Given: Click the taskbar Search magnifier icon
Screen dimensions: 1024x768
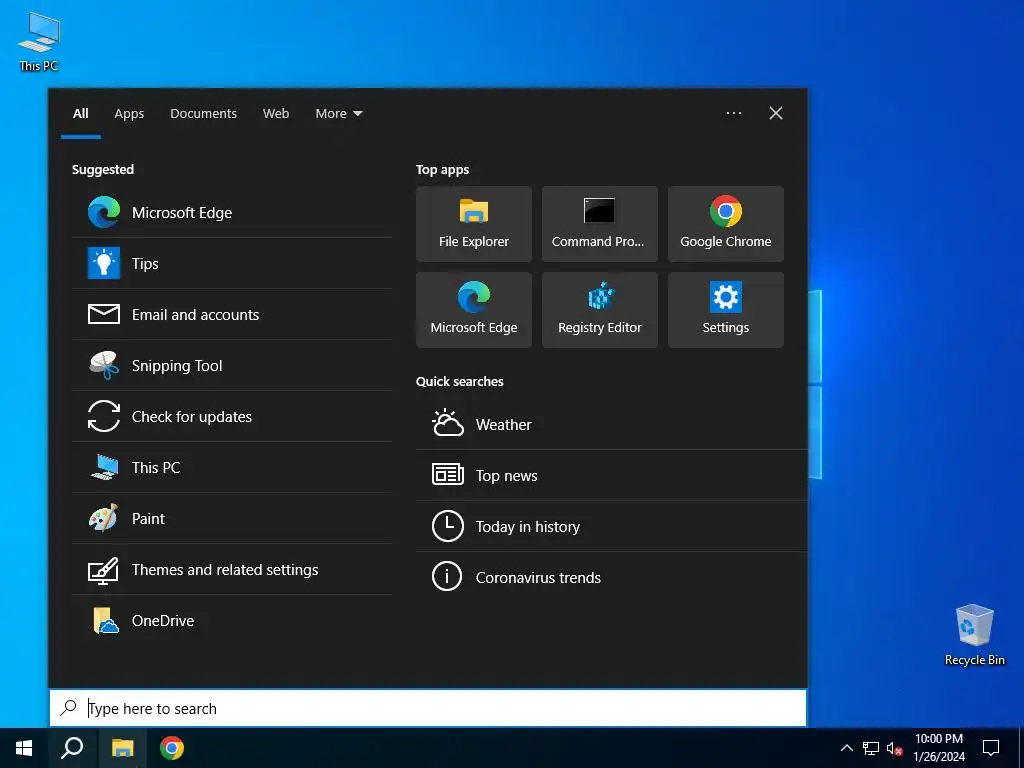Looking at the screenshot, I should (72, 748).
